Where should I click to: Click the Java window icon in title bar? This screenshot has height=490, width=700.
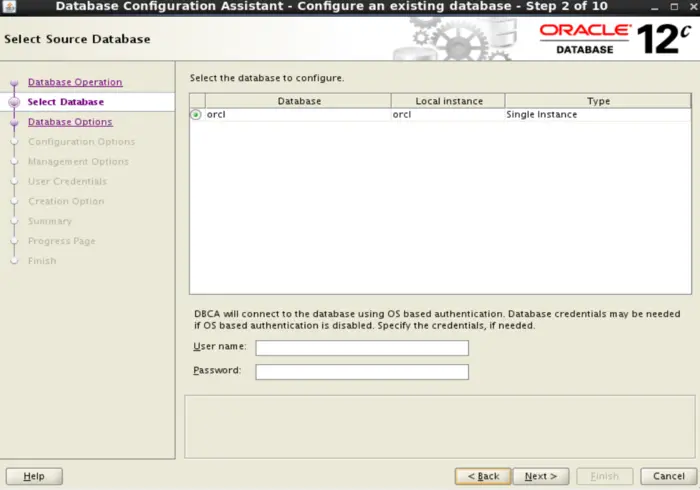[9, 6]
